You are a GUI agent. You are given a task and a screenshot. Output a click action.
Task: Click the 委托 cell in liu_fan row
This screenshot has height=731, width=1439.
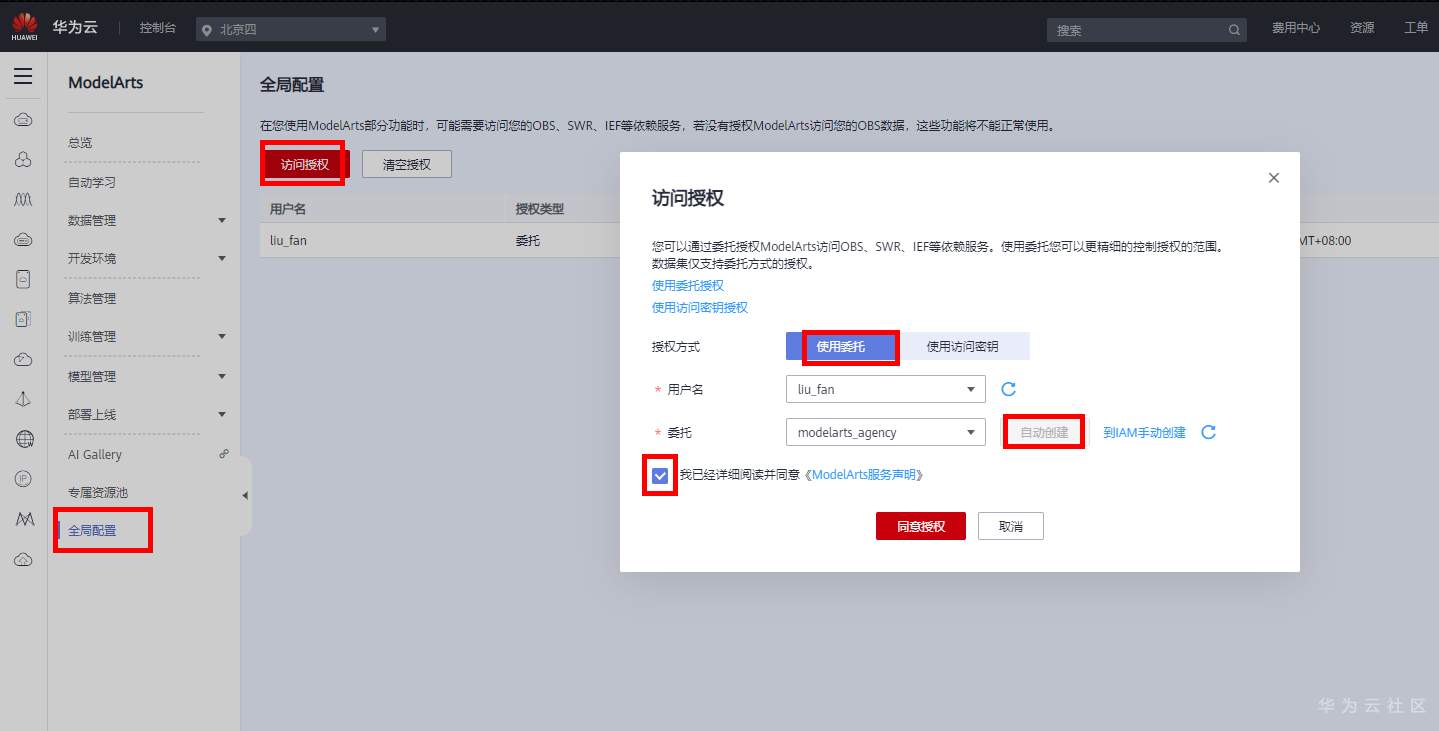(528, 240)
